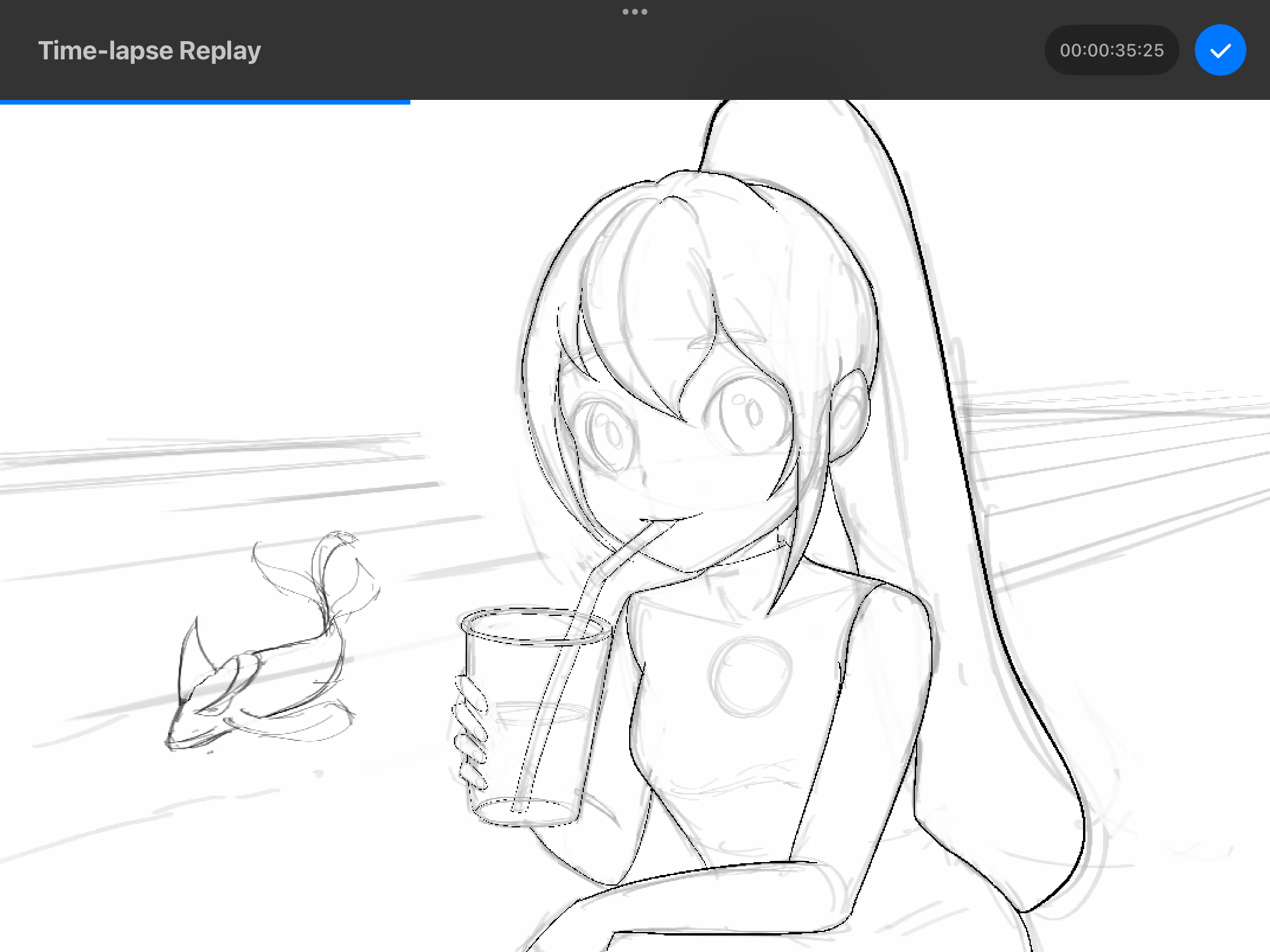The image size is (1270, 952).
Task: Click the Time-lapse Replay title text
Action: pos(149,51)
